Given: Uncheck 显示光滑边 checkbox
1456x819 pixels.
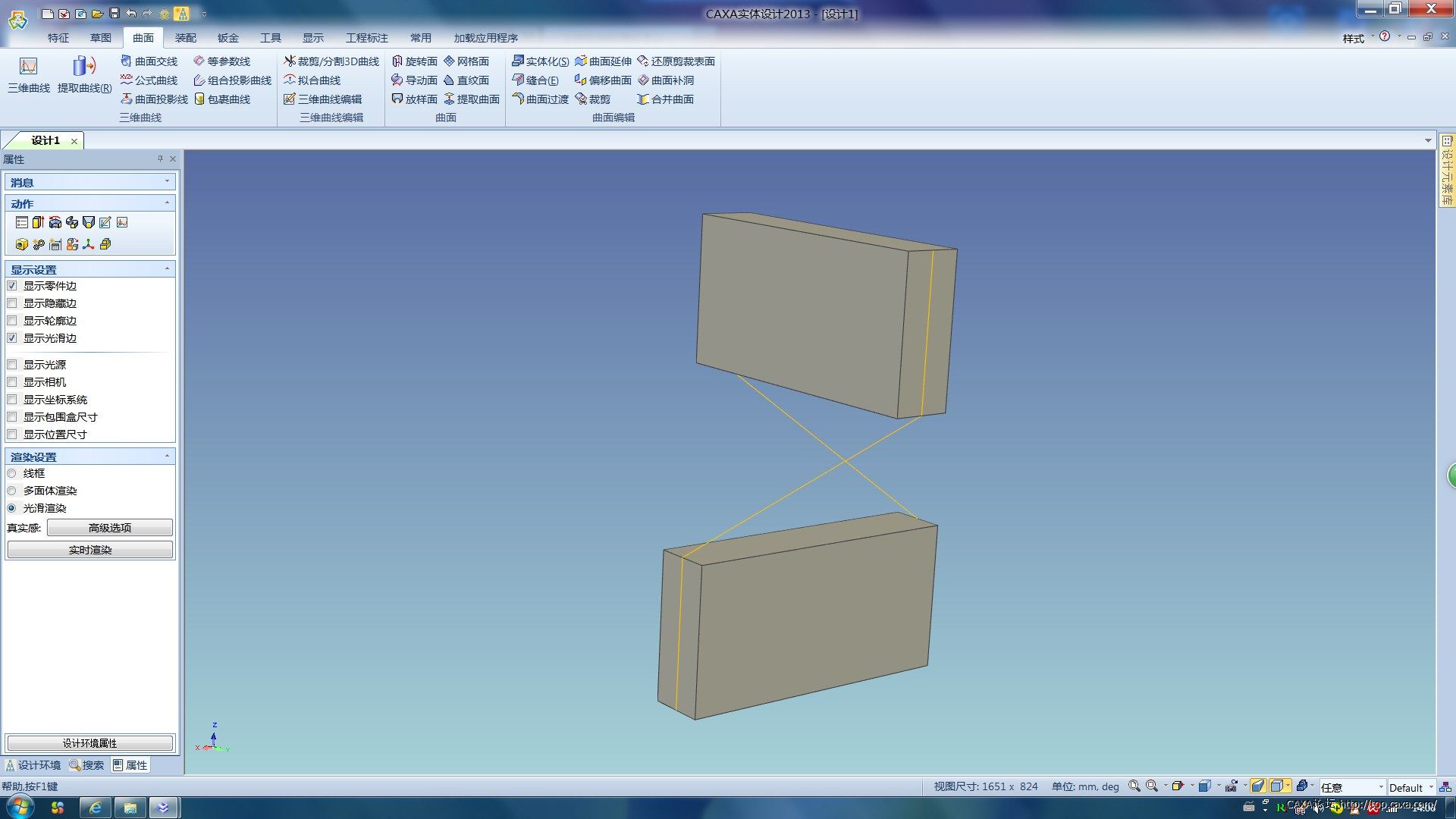Looking at the screenshot, I should tap(12, 338).
